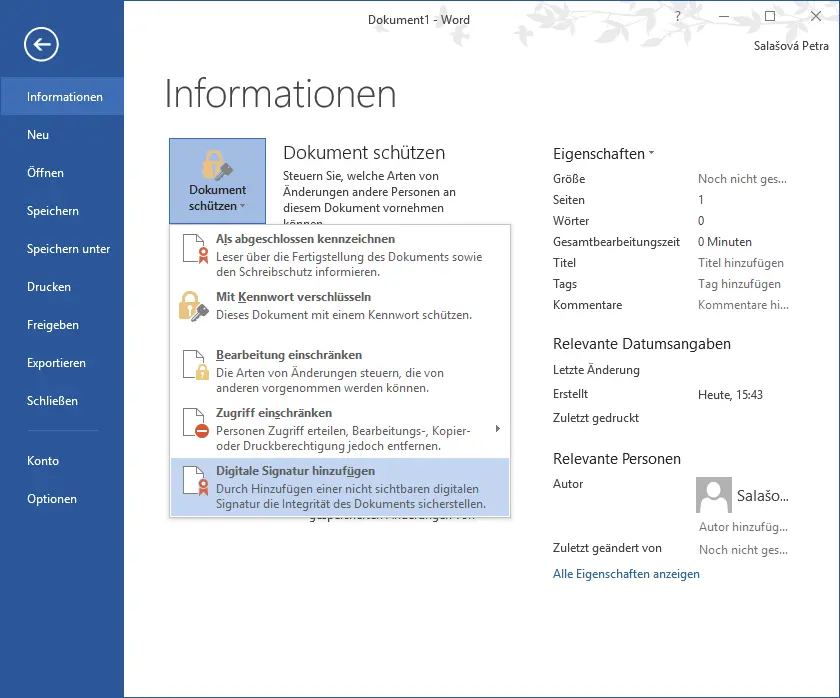Go to Öffnen in sidebar
The height and width of the screenshot is (698, 840).
tap(62, 172)
